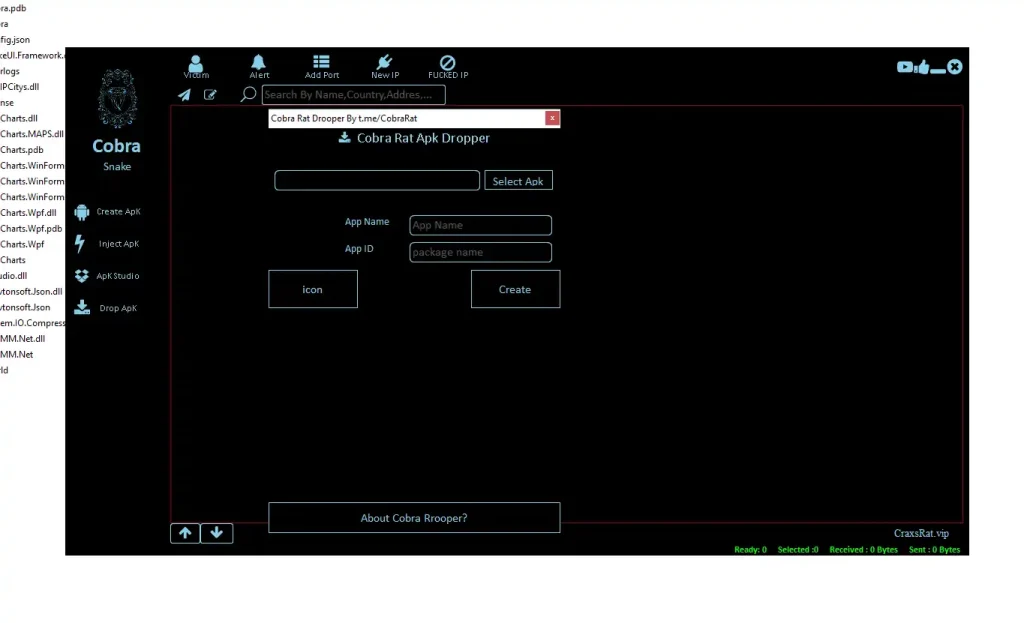Click the icon selector box in dropper
This screenshot has height=623, width=1024.
click(x=312, y=289)
